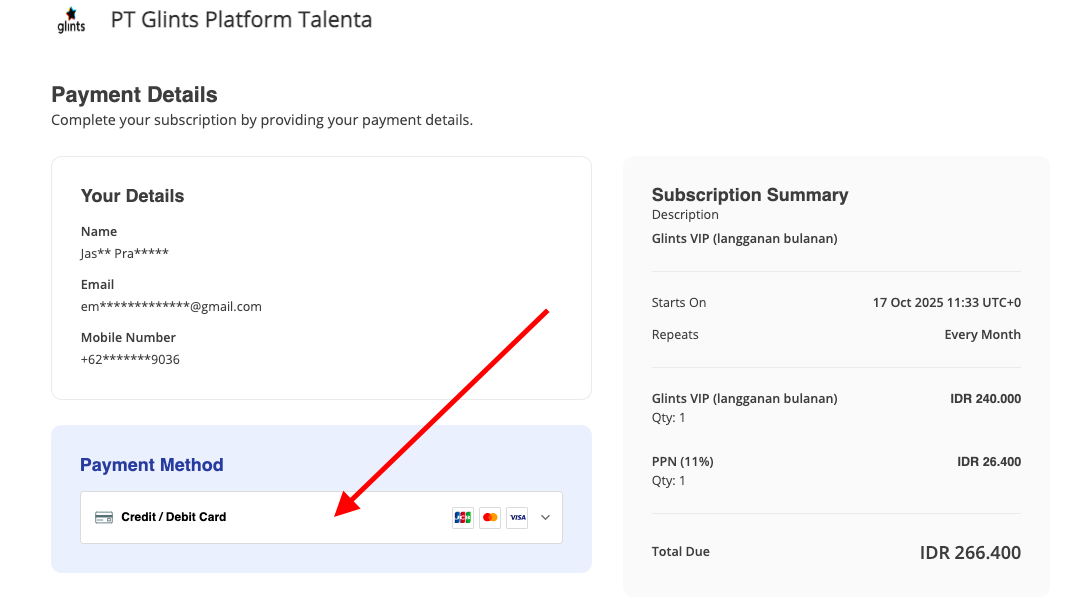
Task: Click the Subscription Summary header
Action: click(750, 194)
